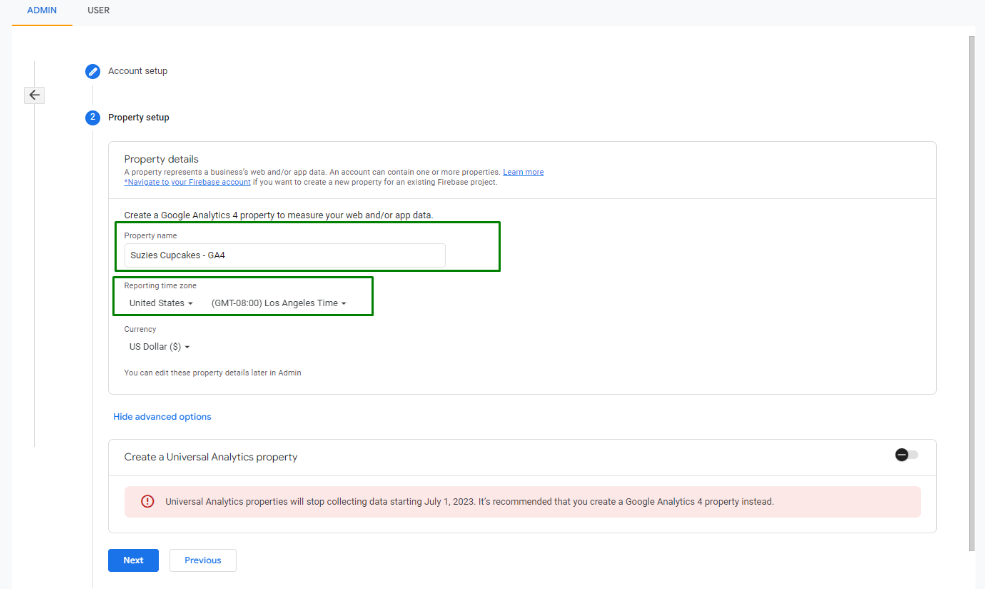985x589 pixels.
Task: Open the Learn more link
Action: [523, 172]
